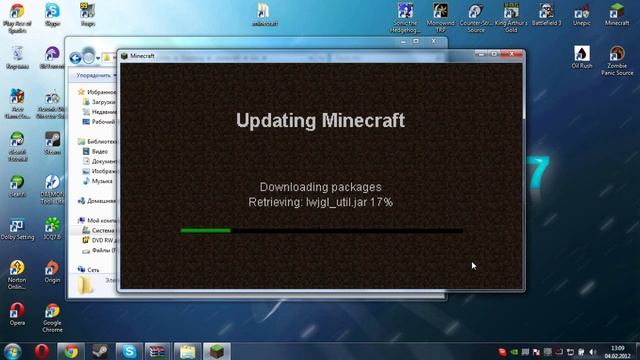The width and height of the screenshot is (640, 360).
Task: Click the Minecraft taskbar button
Action: pos(217,351)
